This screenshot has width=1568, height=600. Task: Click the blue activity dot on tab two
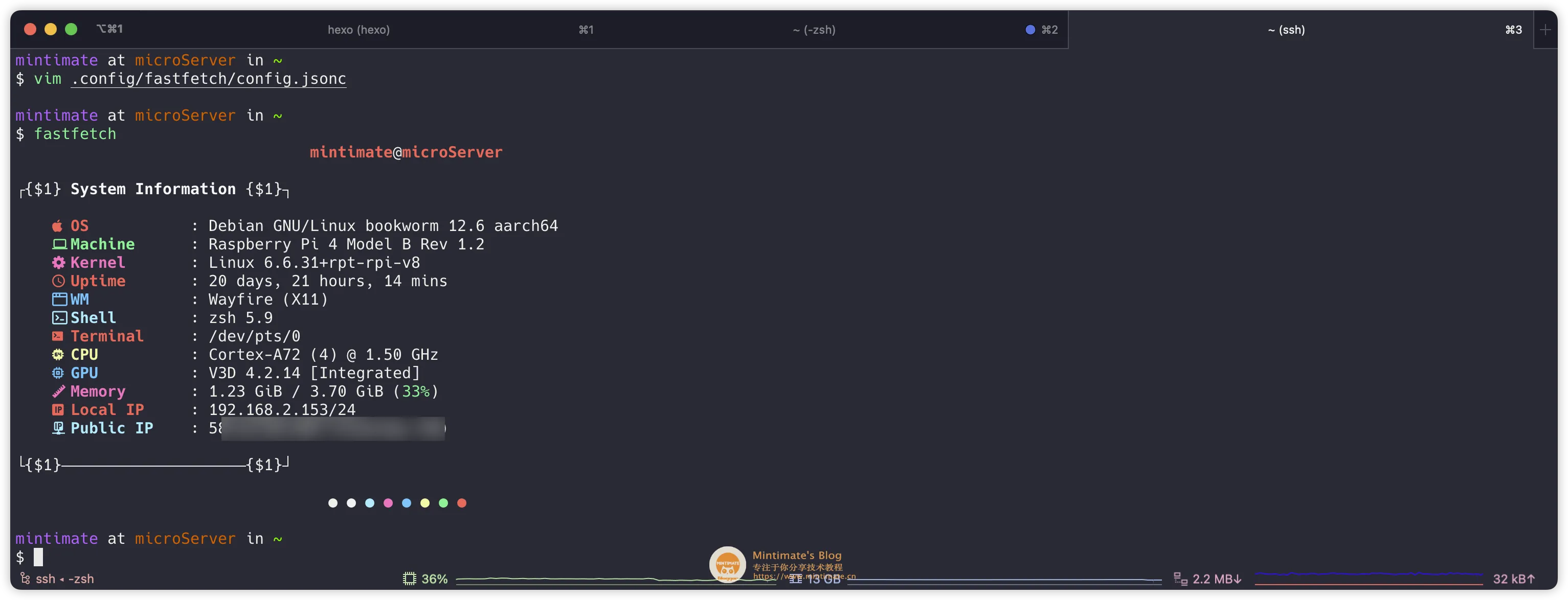click(x=1030, y=29)
